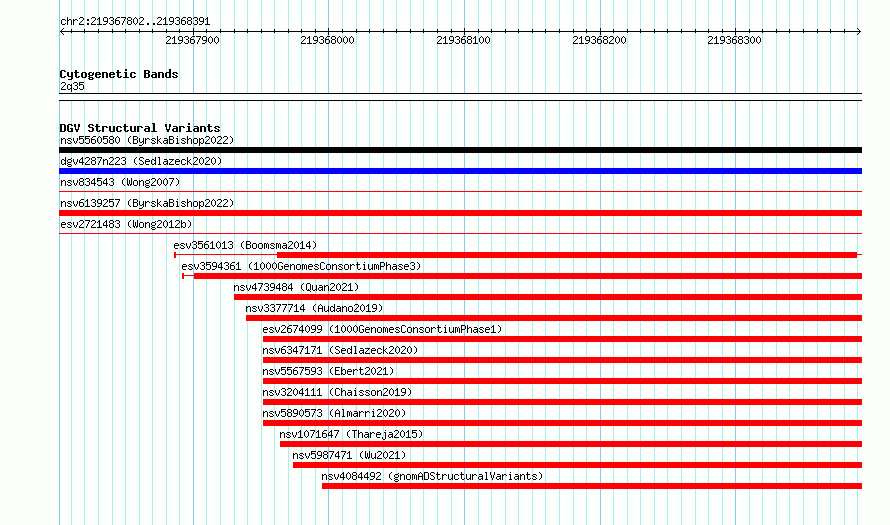The width and height of the screenshot is (890, 525).
Task: Click the esv2721483 (Wong2012b) label
Action: pos(126,224)
